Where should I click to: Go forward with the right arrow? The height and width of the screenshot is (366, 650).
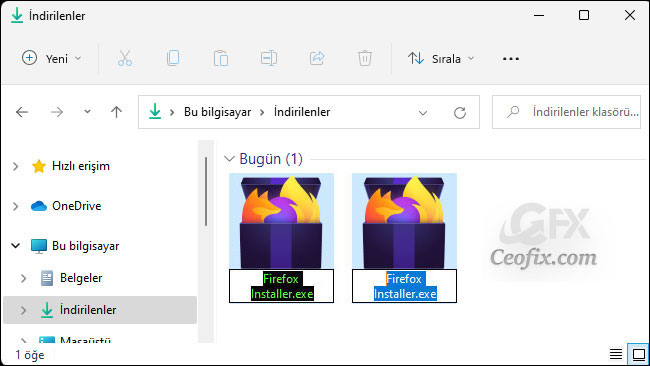57,112
